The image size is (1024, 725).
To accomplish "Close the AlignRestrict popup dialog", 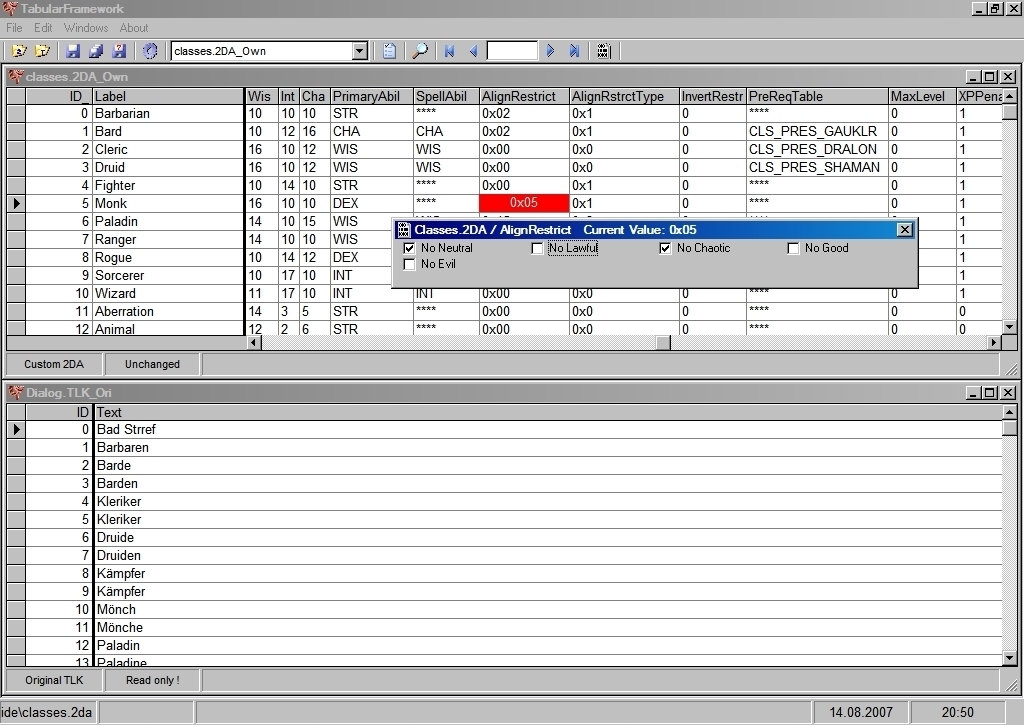I will pyautogui.click(x=904, y=230).
